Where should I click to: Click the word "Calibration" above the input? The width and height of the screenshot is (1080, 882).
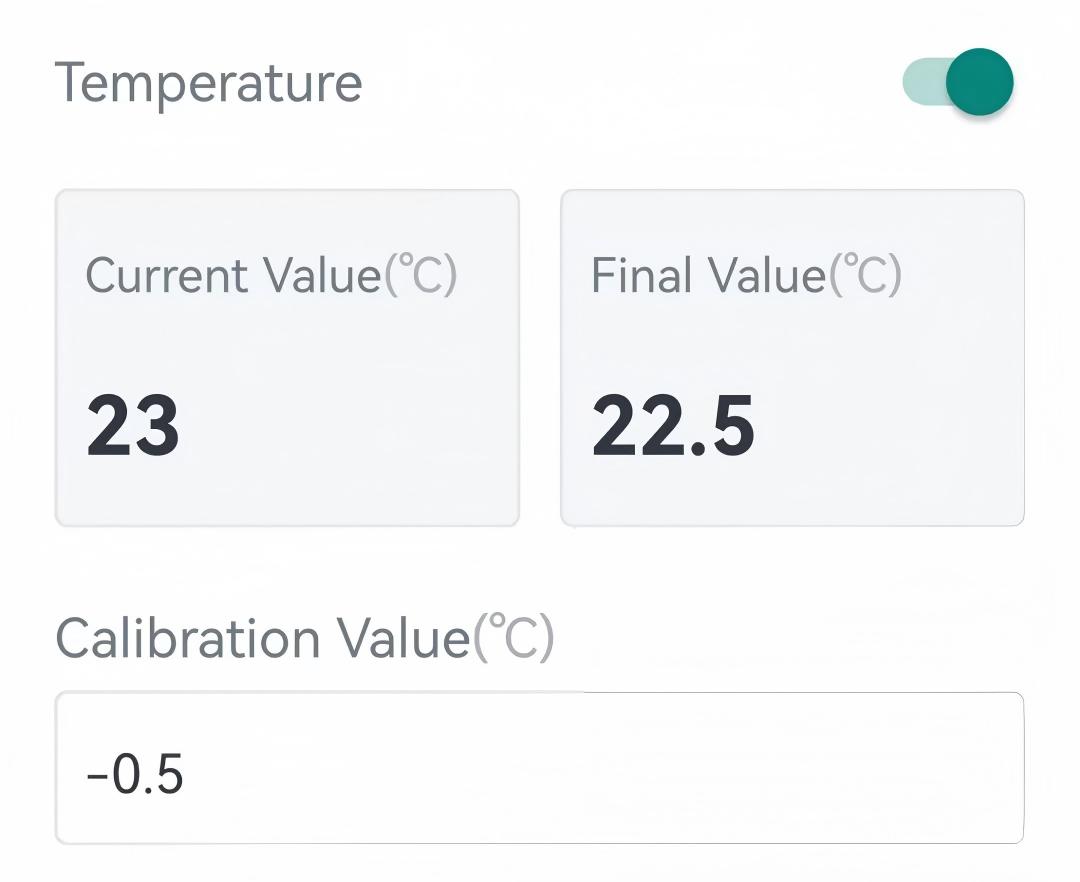pyautogui.click(x=188, y=637)
